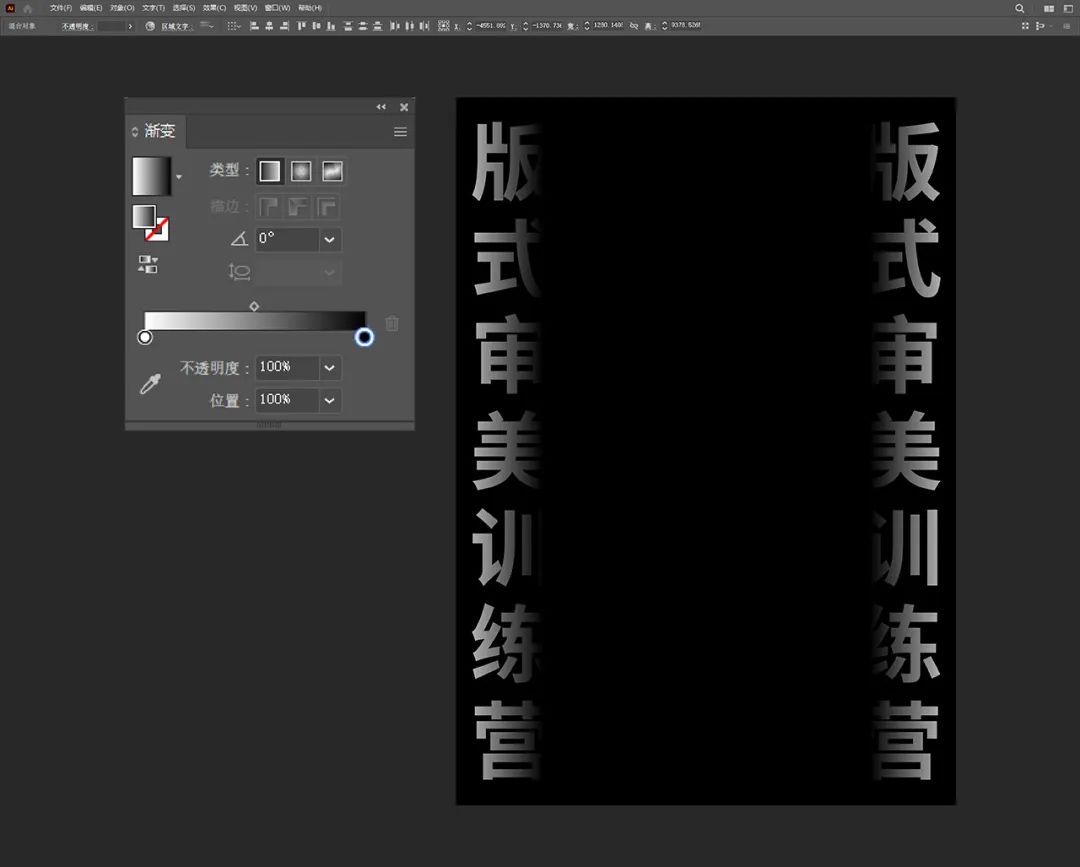Choose the freeform gradient type
1080x867 pixels.
332,171
